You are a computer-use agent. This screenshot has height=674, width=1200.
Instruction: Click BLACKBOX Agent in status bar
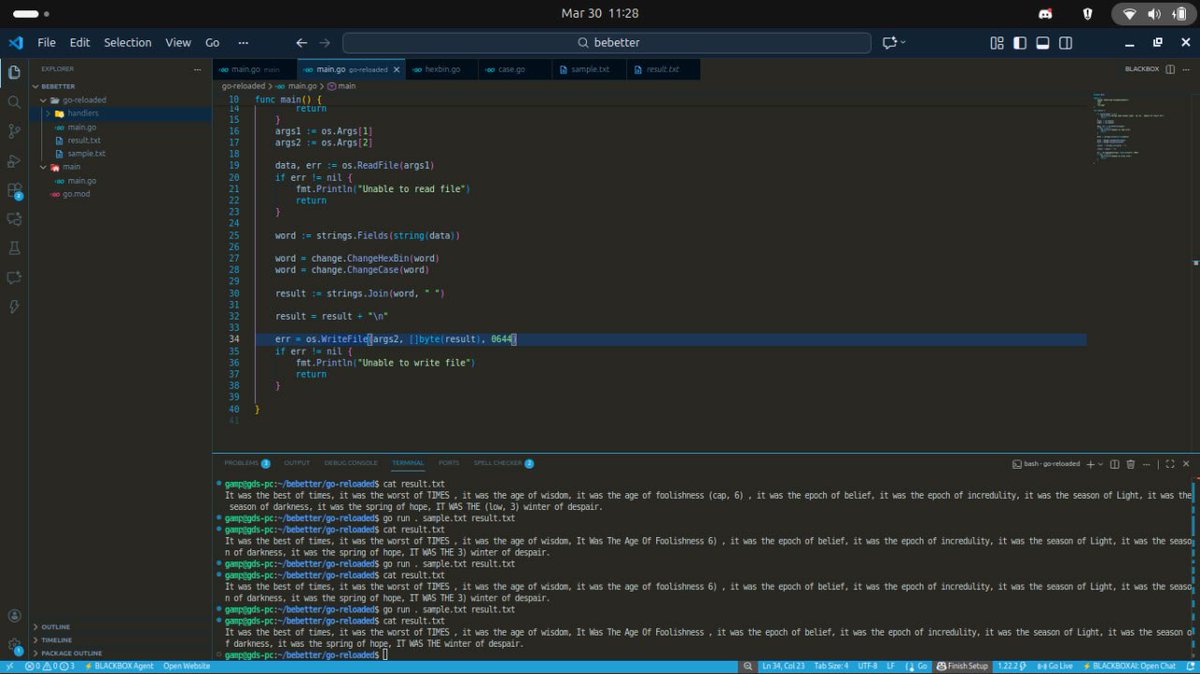(119, 666)
